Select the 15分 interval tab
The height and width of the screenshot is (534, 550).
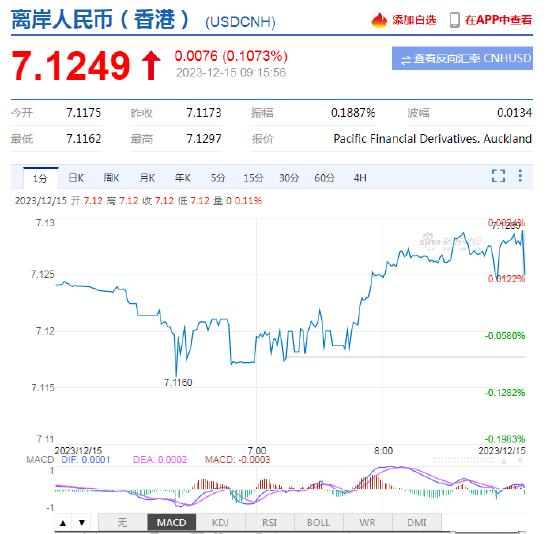(254, 178)
